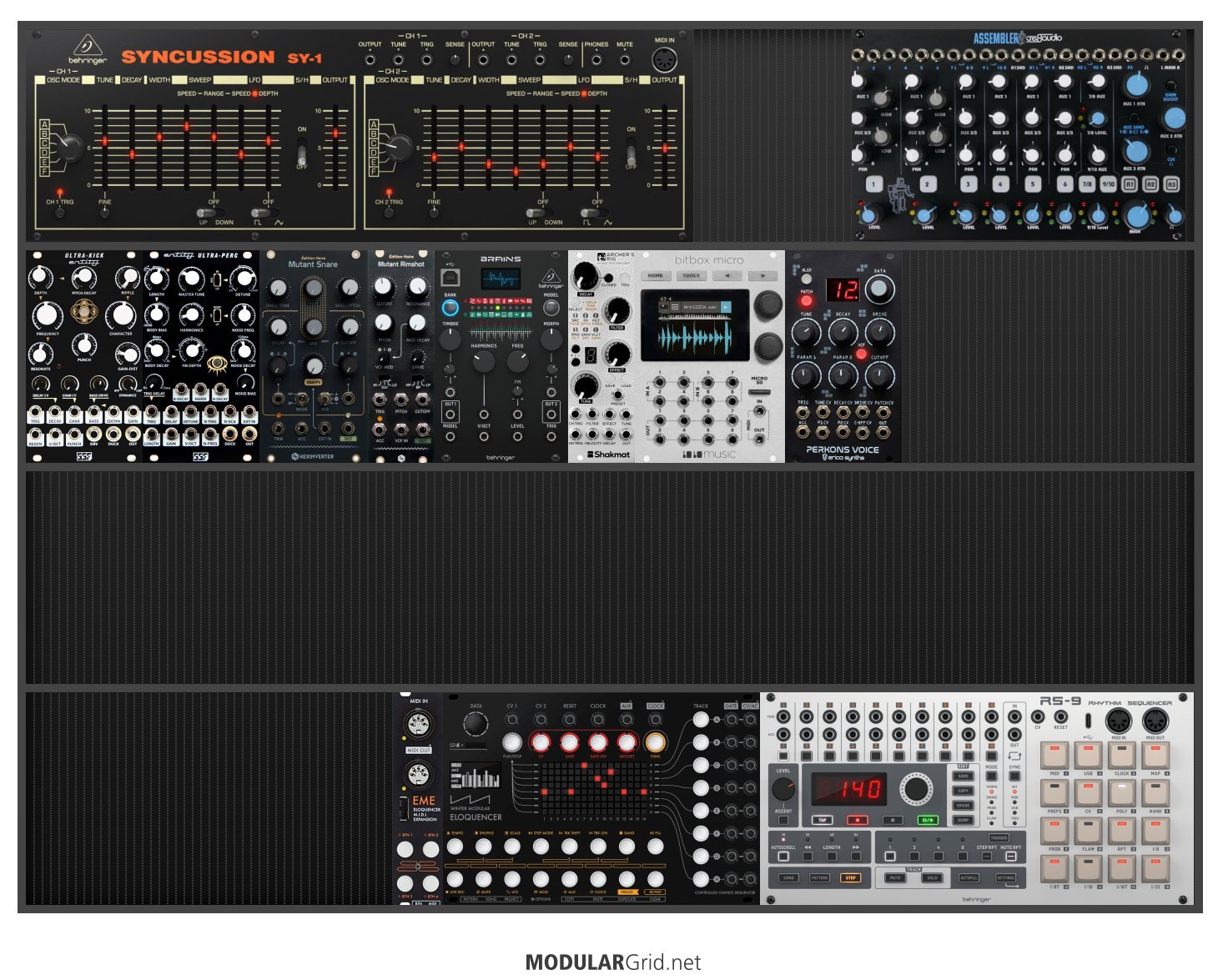
Task: Click the left arrow button on bitbox micro
Action: coord(727,275)
